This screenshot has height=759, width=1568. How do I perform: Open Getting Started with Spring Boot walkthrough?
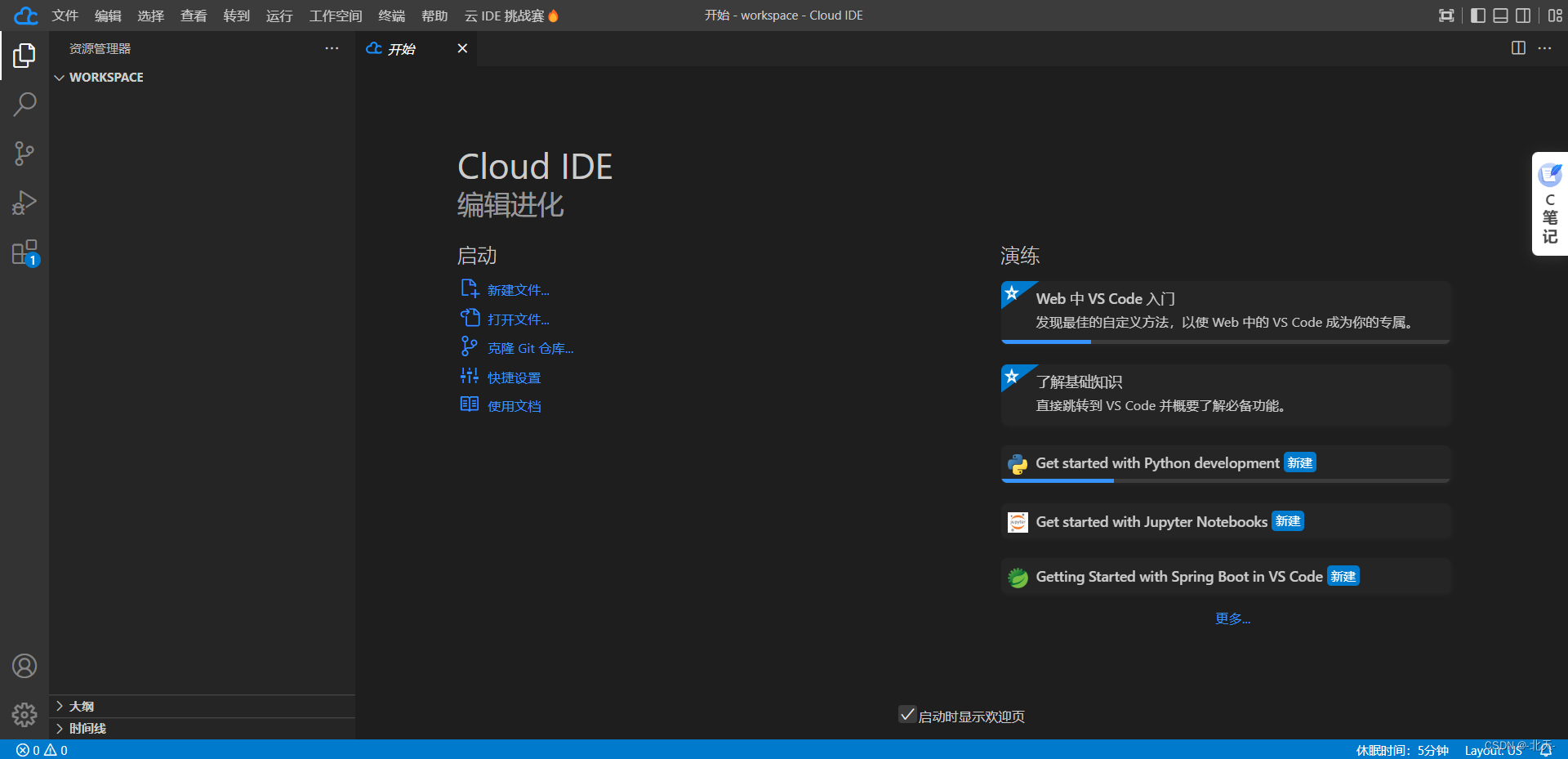click(1226, 576)
